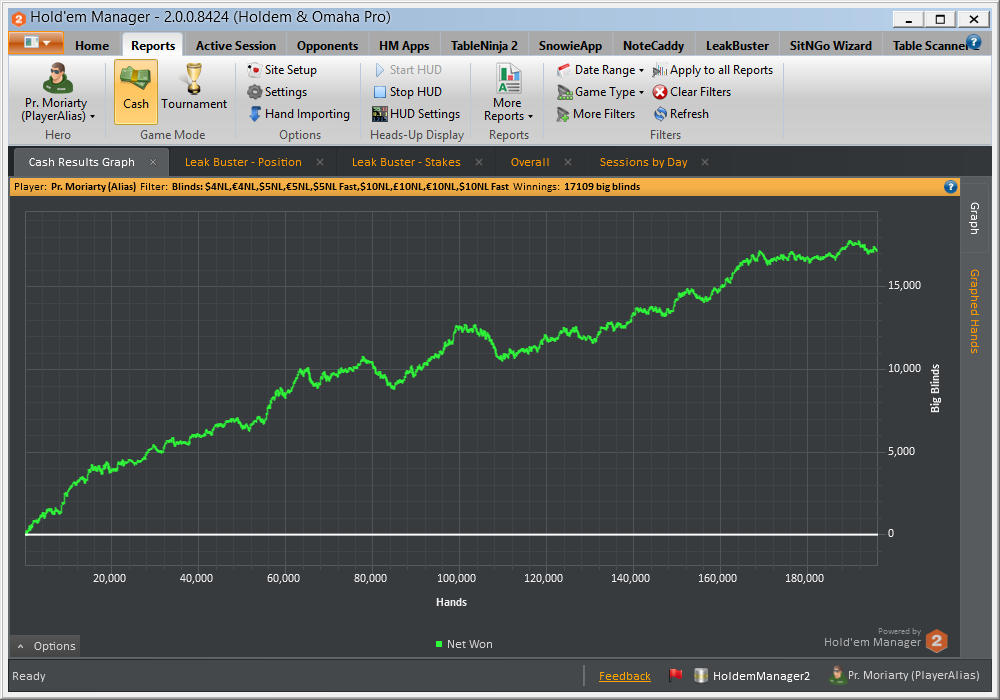Close the Cash Results Graph tab
Image resolution: width=1000 pixels, height=700 pixels.
153,162
